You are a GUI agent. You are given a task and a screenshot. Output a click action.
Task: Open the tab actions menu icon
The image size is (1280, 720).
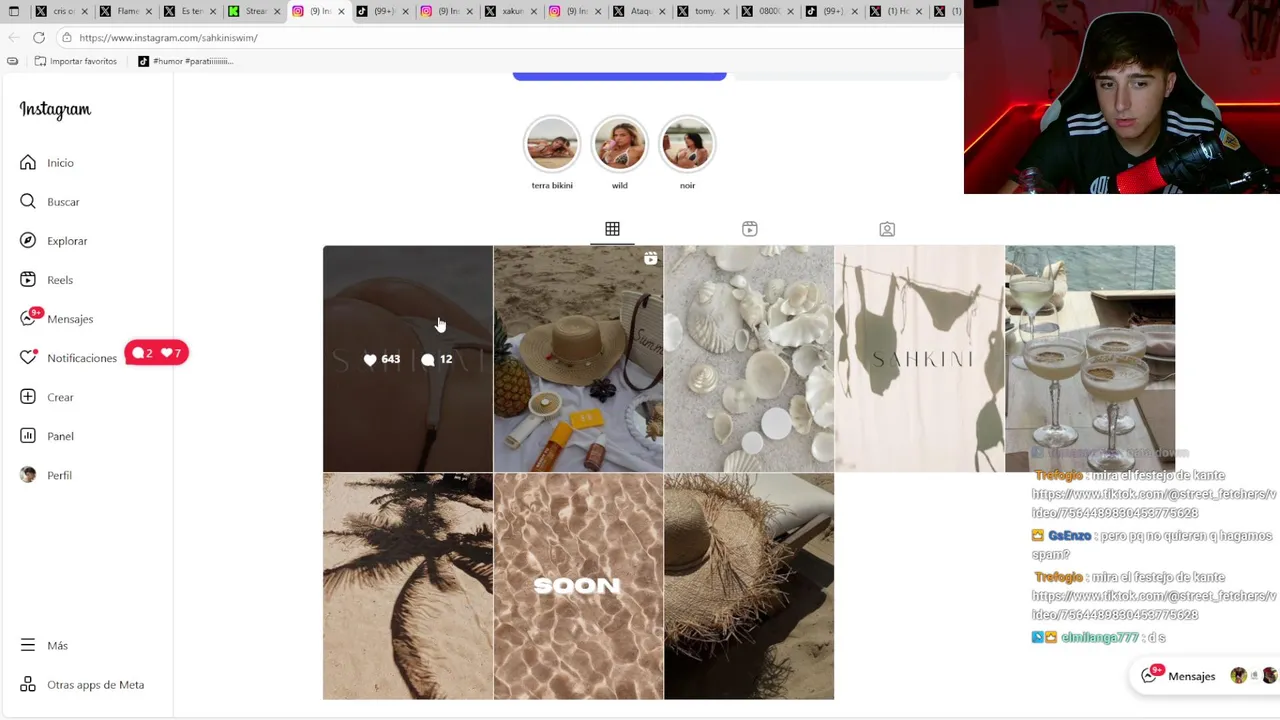12,11
